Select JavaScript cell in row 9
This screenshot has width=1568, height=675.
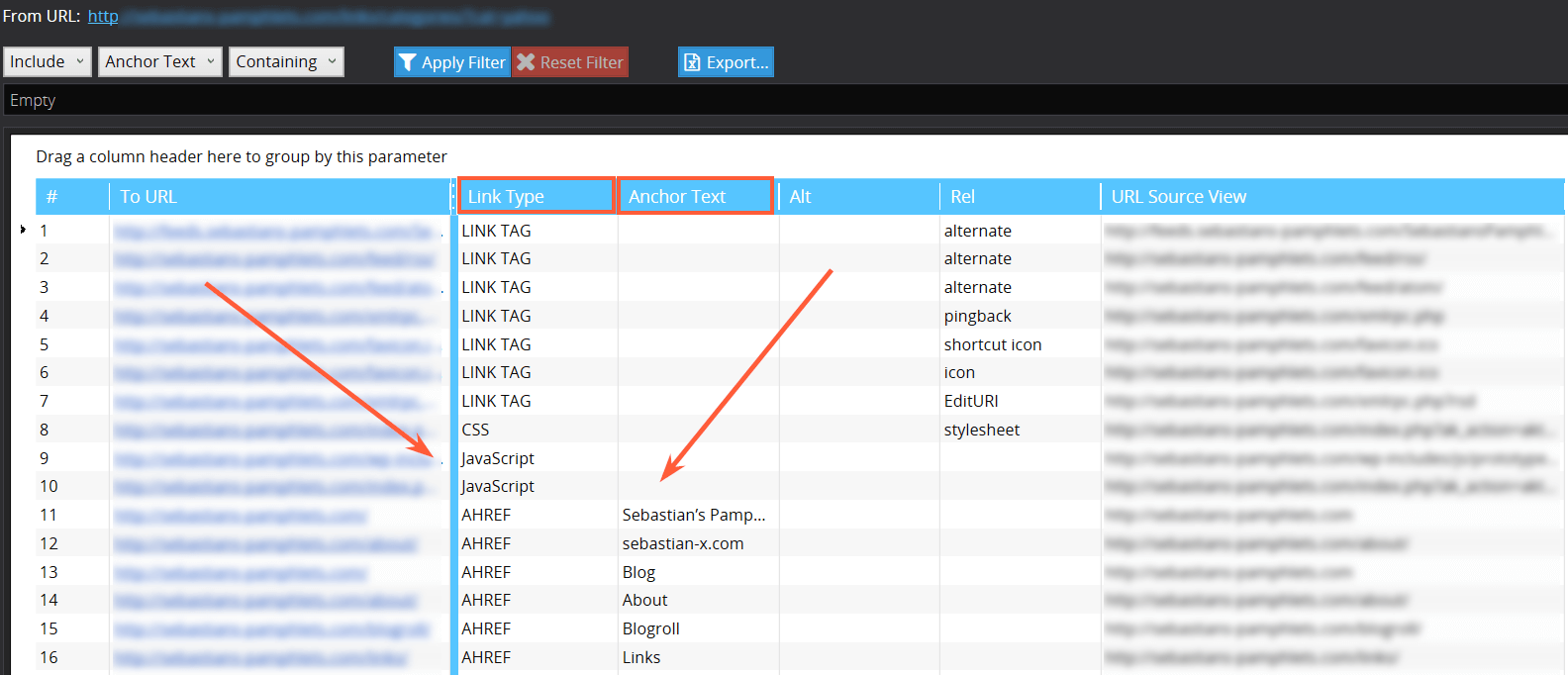coord(538,458)
